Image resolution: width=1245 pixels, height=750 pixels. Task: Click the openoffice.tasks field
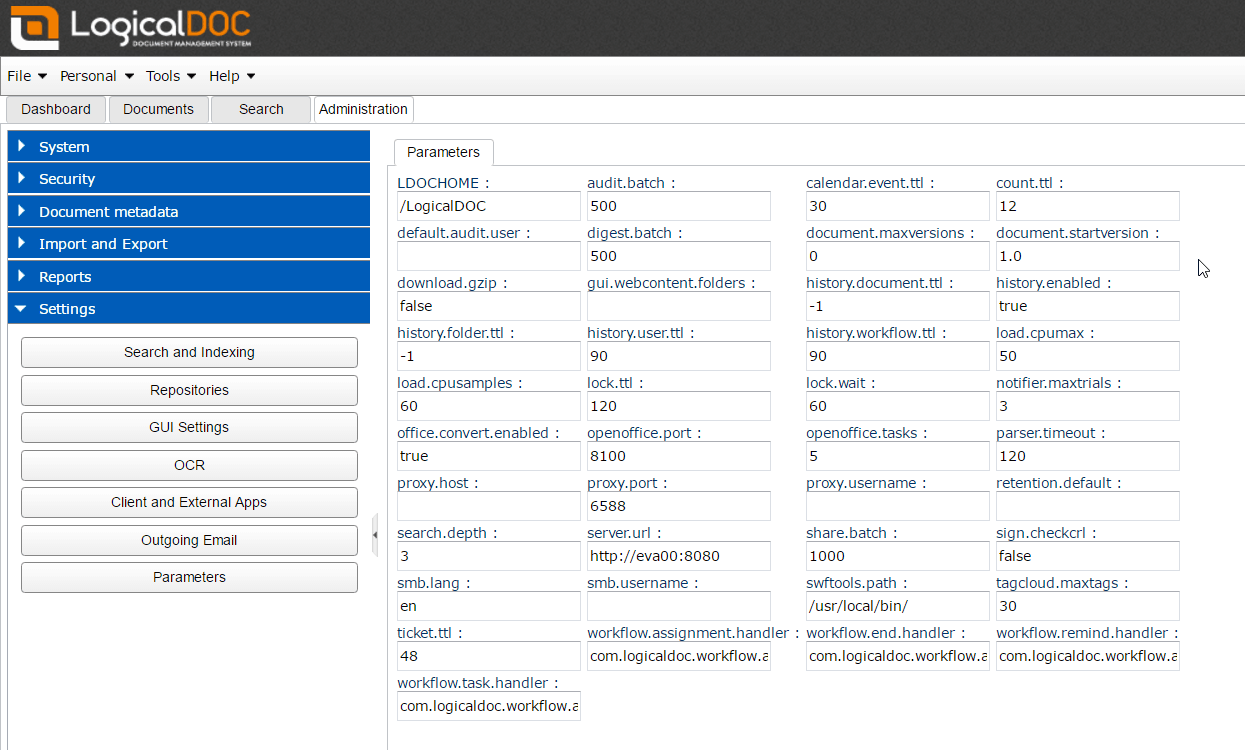(x=897, y=456)
